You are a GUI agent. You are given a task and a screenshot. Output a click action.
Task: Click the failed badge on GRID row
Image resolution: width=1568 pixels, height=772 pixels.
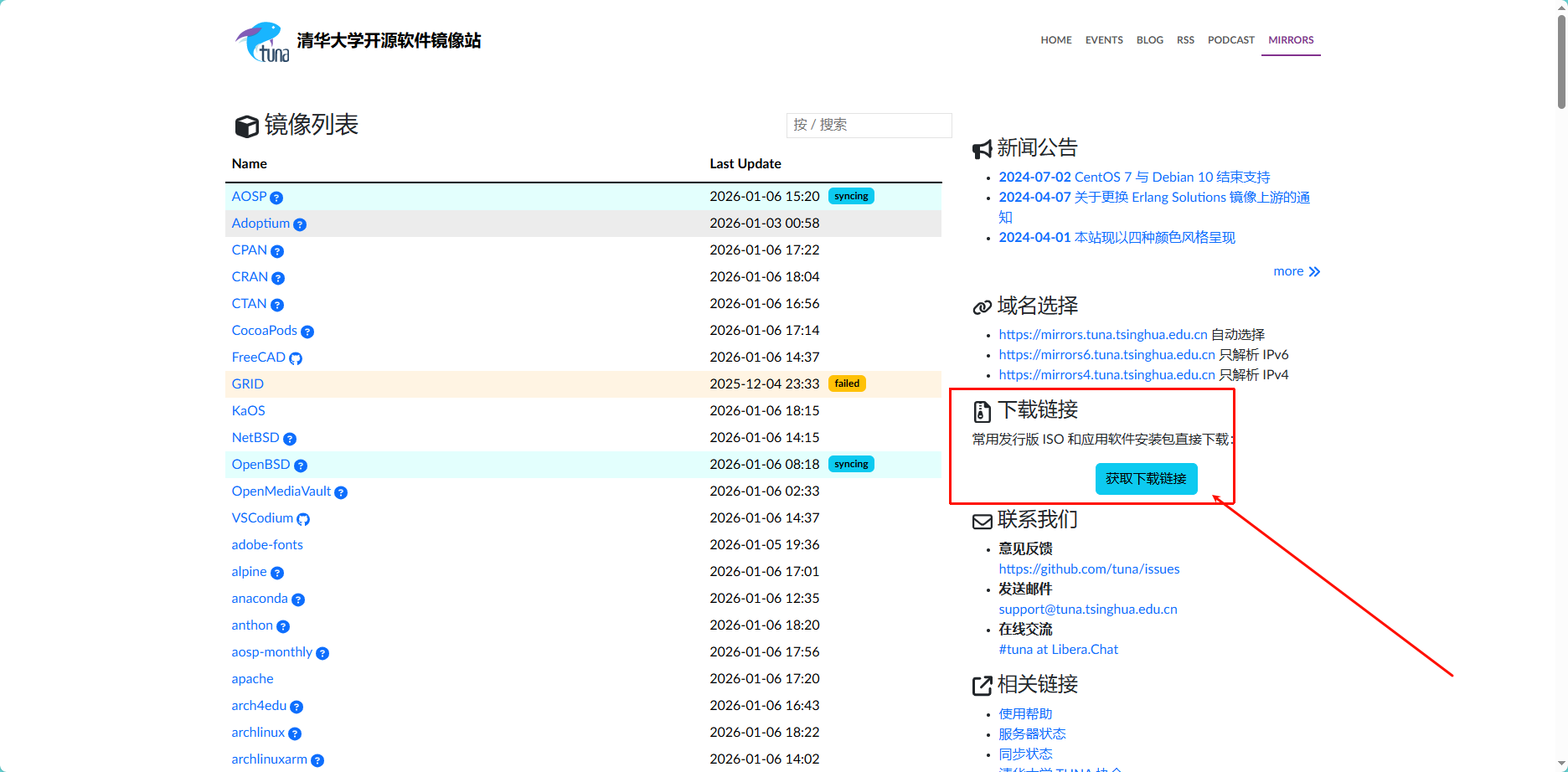(847, 383)
